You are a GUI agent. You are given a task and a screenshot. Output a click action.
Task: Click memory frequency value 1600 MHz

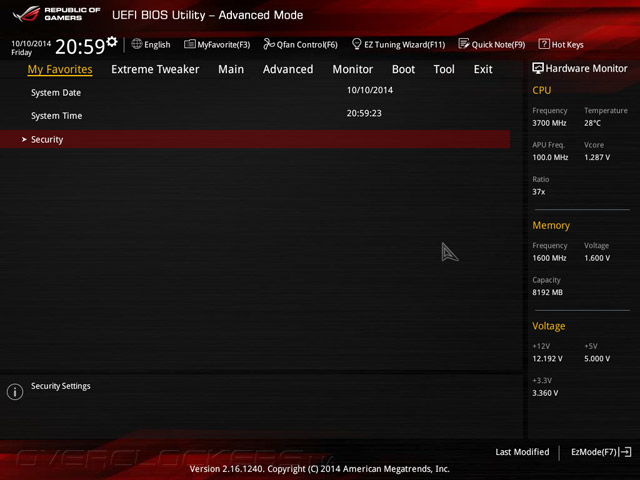point(549,258)
